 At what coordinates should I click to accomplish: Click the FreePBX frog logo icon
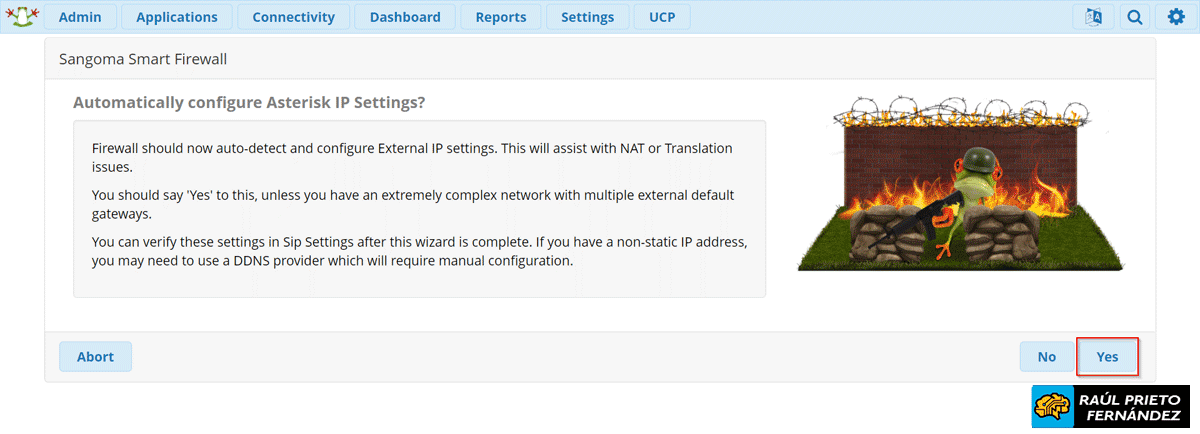tap(22, 16)
